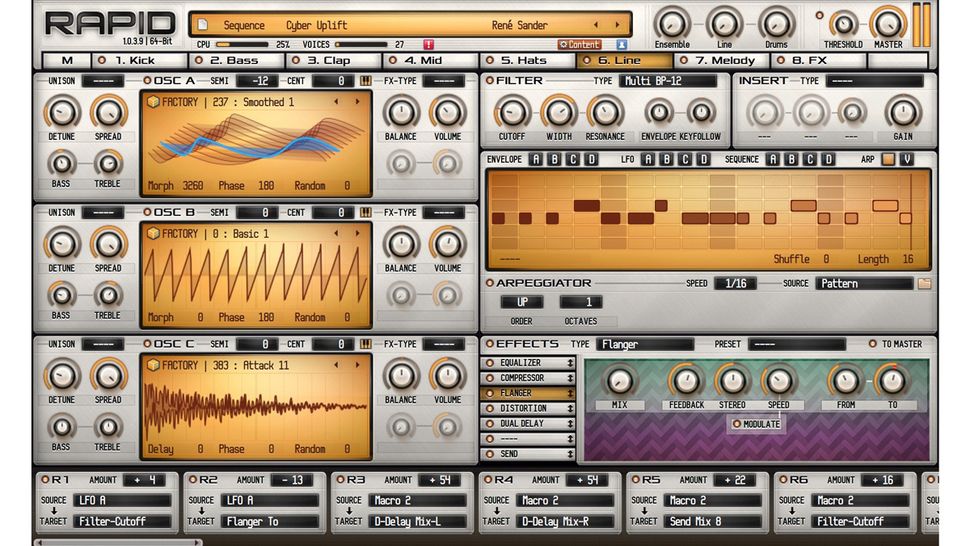Open the Effects TYPE Flanger dropdown
The image size is (970, 546).
[x=645, y=344]
